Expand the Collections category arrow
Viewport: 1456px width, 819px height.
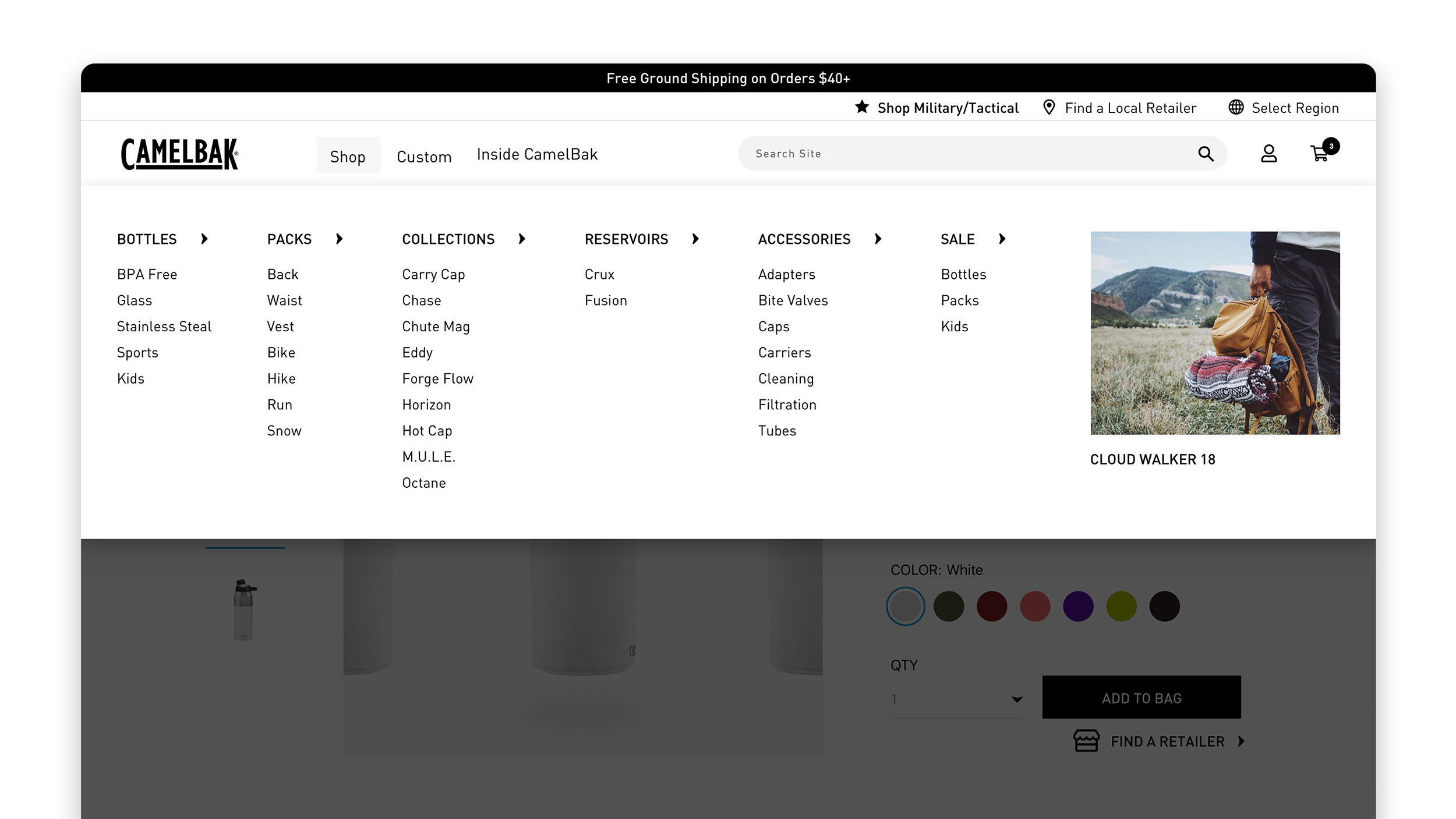tap(522, 239)
